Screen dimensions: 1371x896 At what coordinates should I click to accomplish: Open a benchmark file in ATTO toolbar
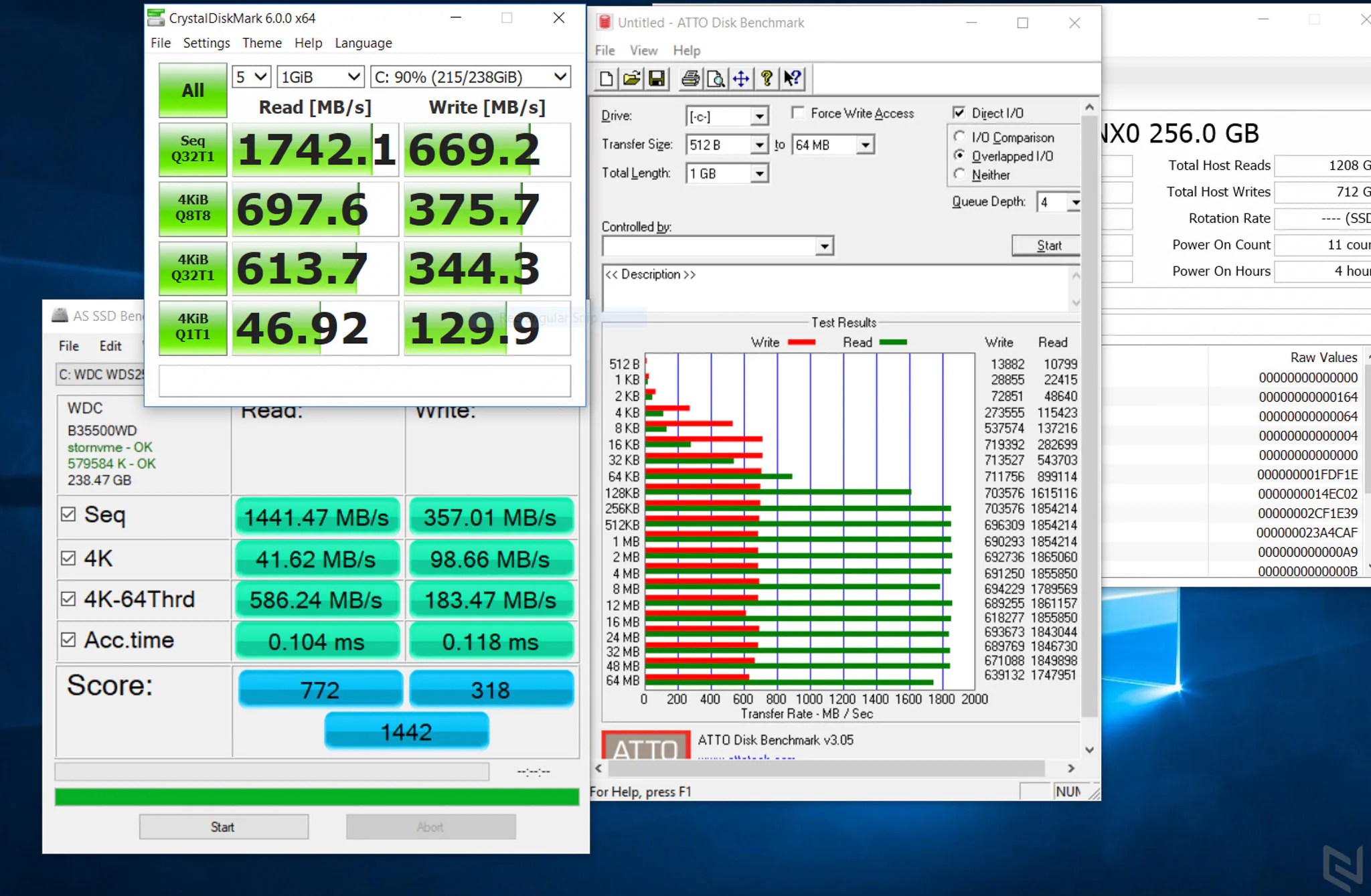coord(631,79)
